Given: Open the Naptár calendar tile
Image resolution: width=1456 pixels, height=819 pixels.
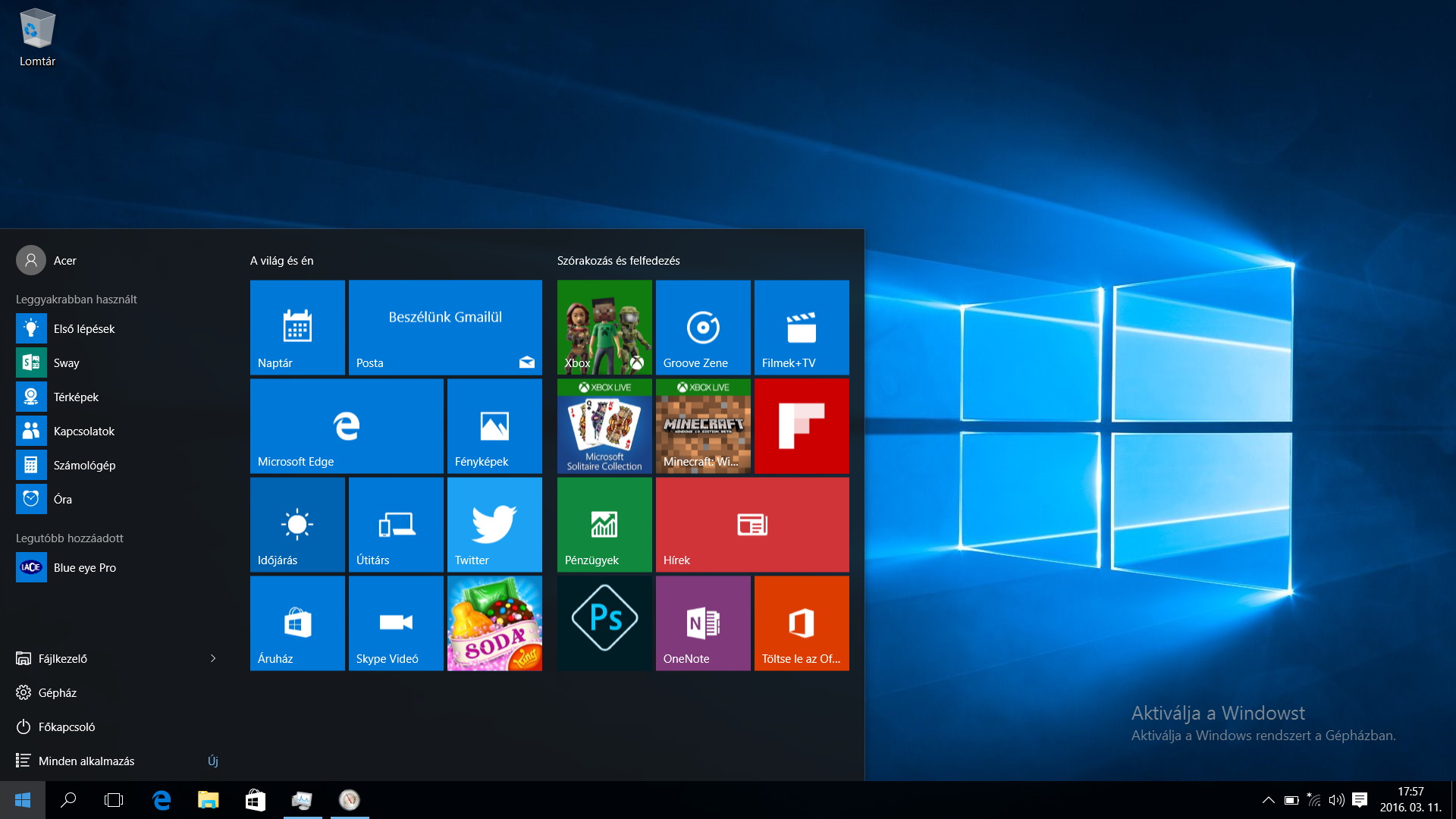Looking at the screenshot, I should click(x=297, y=328).
